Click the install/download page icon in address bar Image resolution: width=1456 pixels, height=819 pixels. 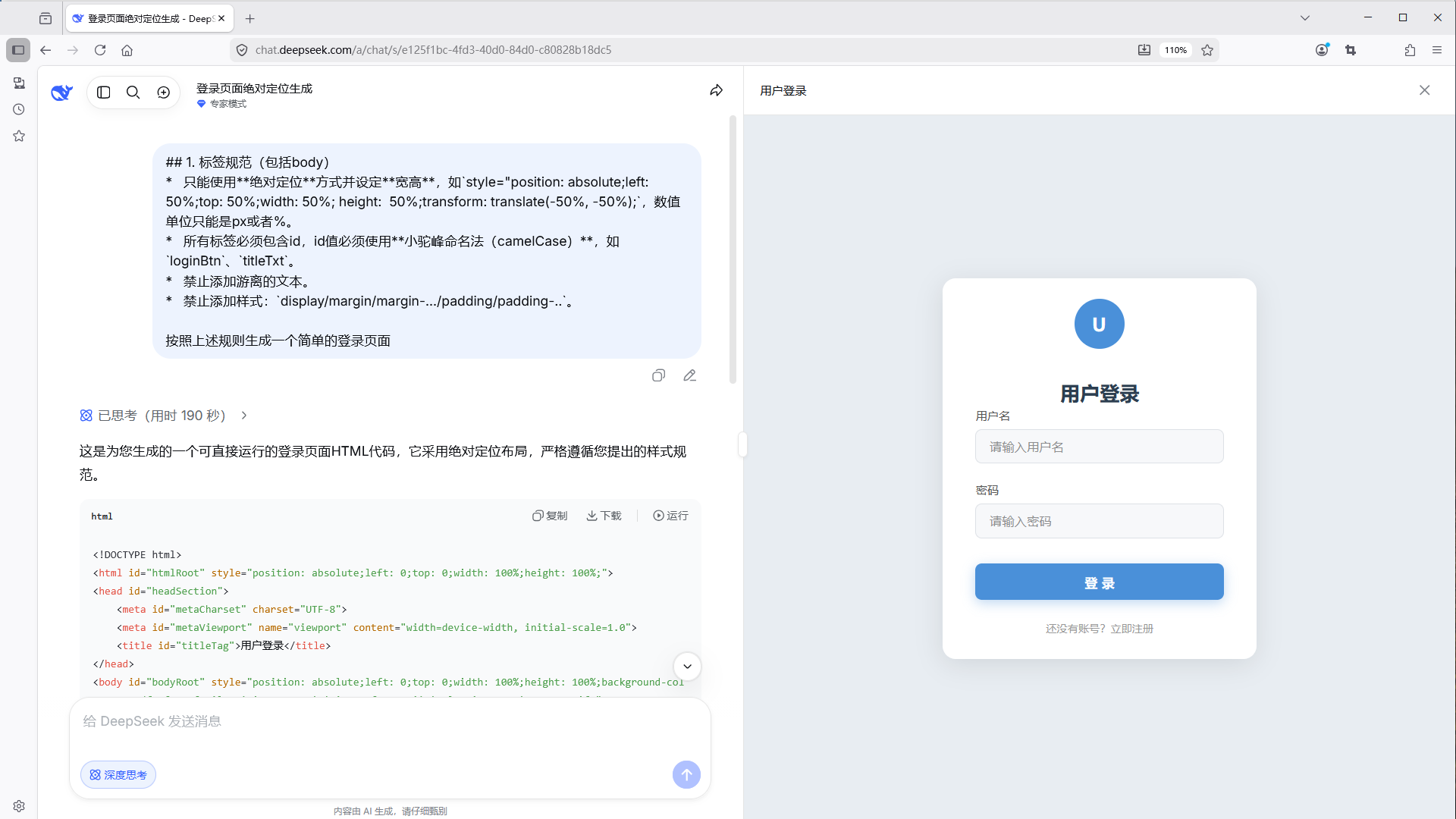pyautogui.click(x=1144, y=50)
